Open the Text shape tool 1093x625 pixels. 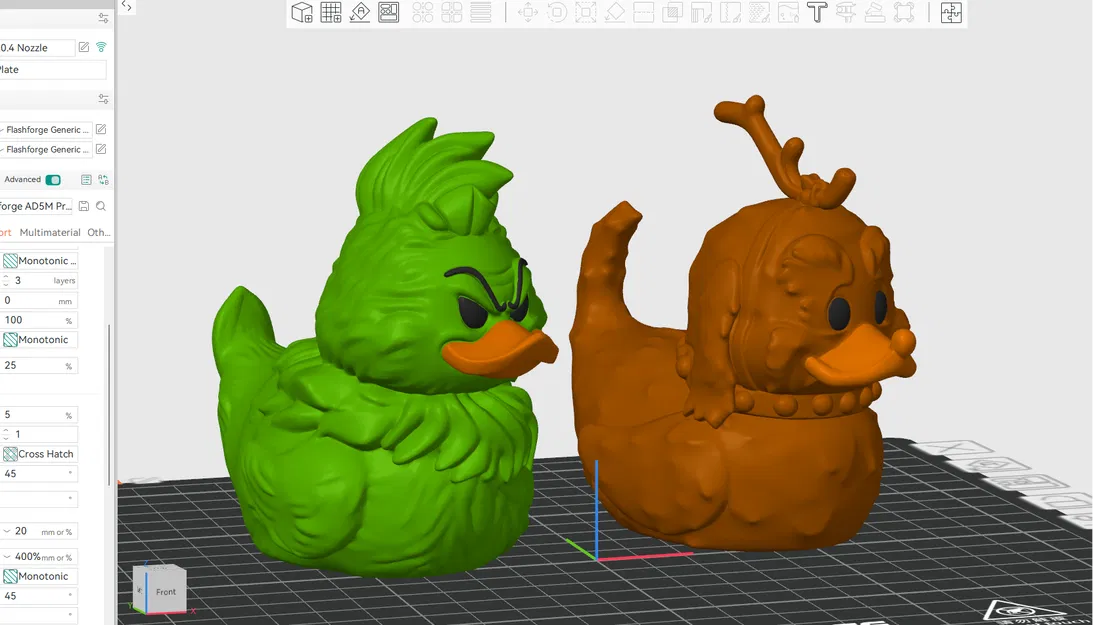pyautogui.click(x=816, y=12)
